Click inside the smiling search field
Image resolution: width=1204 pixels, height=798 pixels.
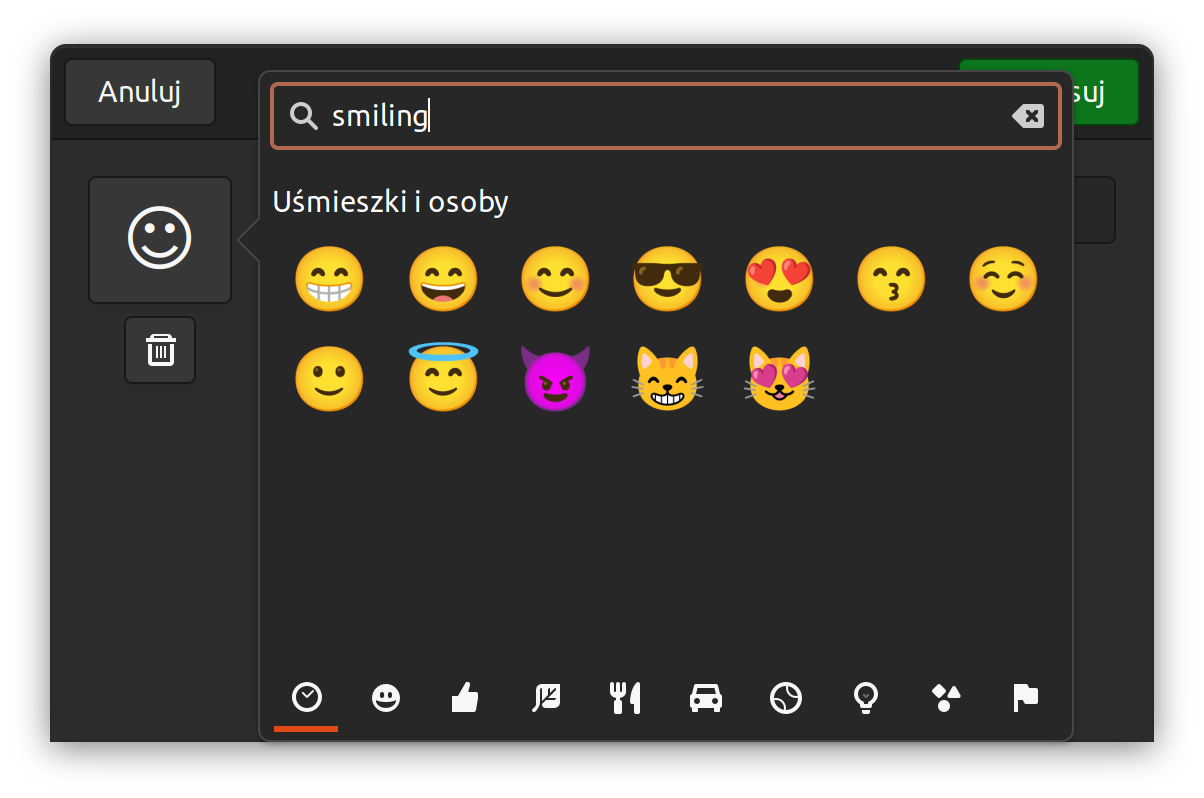(x=600, y=116)
